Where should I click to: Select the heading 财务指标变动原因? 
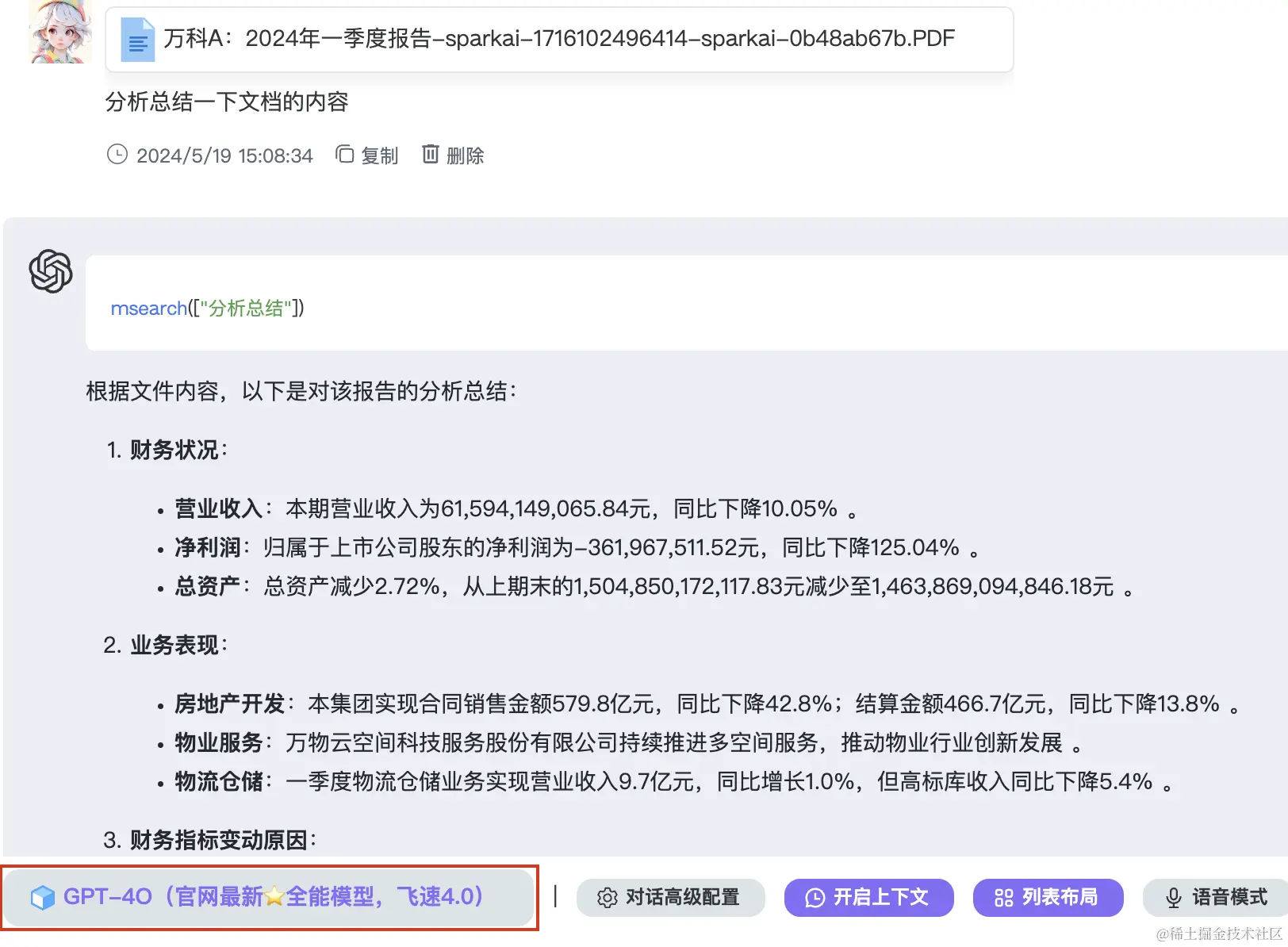point(218,840)
